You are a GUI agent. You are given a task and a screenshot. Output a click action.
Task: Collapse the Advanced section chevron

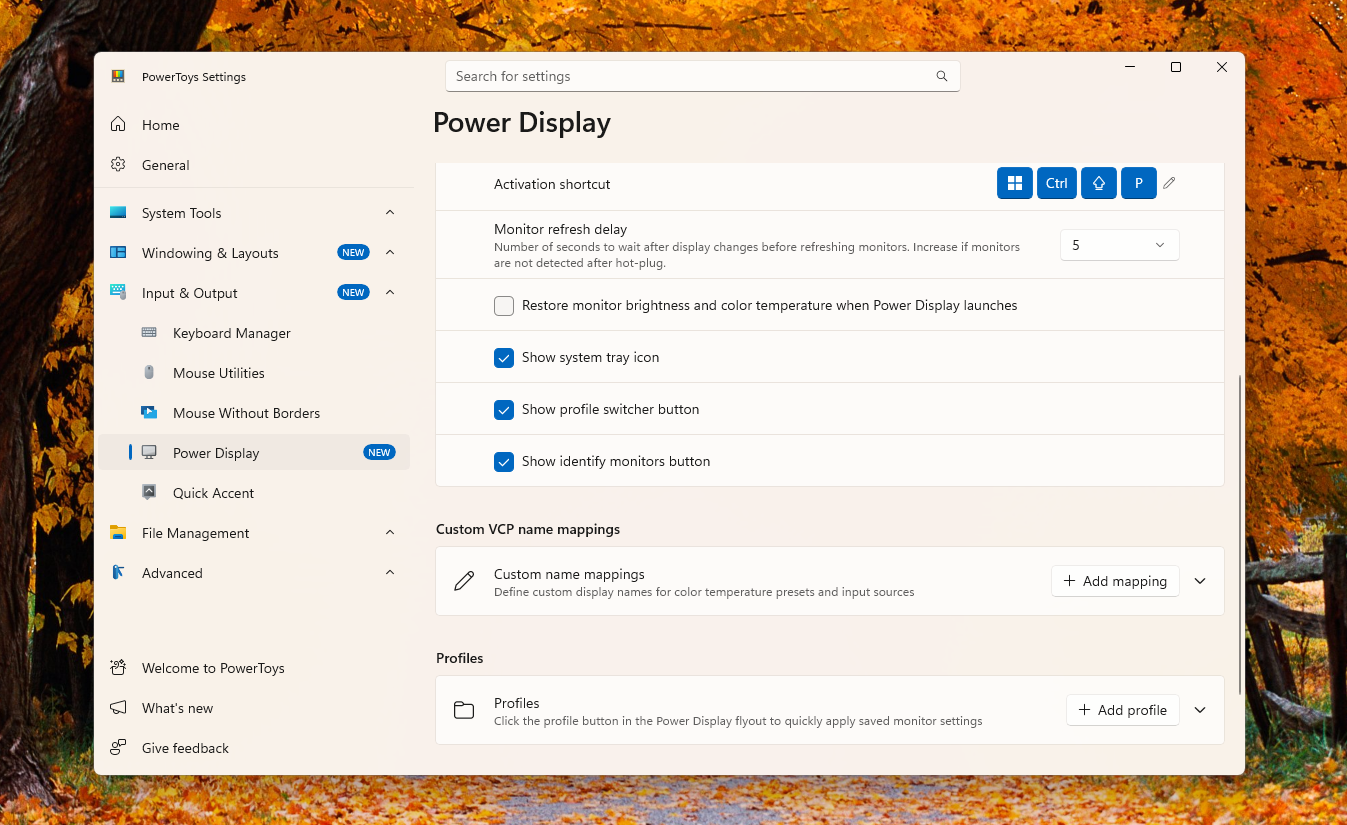click(x=390, y=573)
